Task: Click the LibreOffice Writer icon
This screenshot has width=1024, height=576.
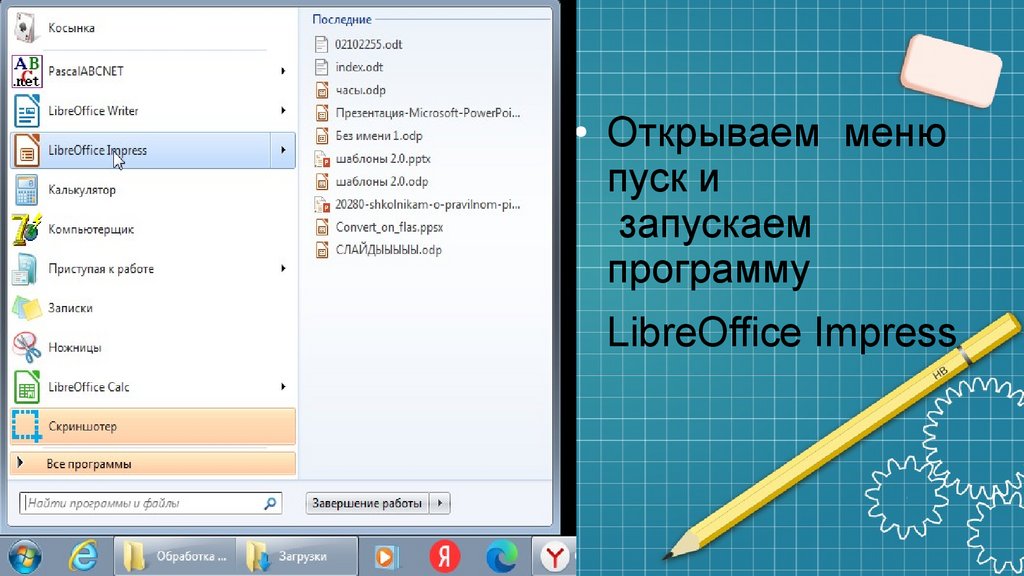Action: [x=27, y=110]
